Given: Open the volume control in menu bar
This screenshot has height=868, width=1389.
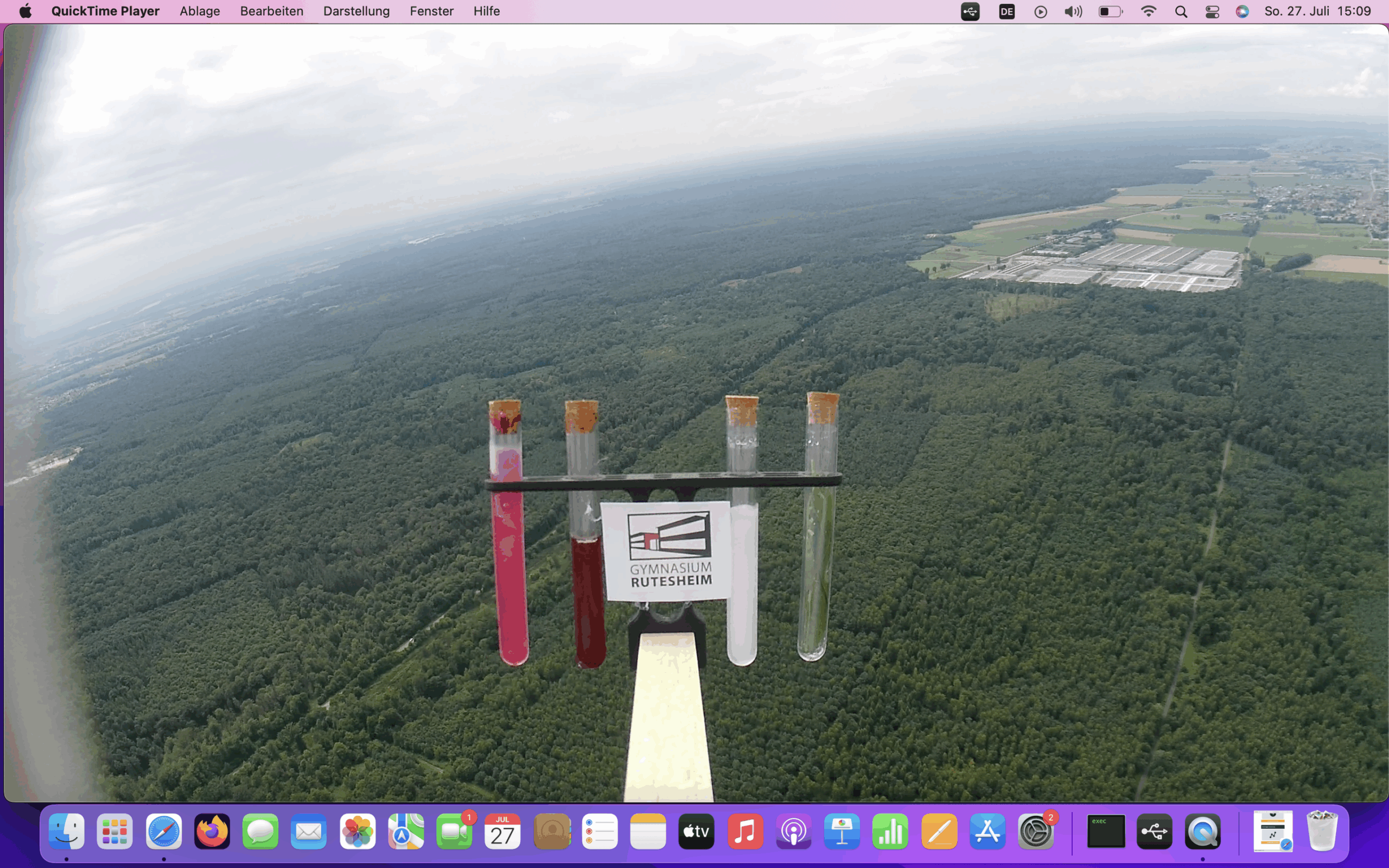Looking at the screenshot, I should [1073, 11].
